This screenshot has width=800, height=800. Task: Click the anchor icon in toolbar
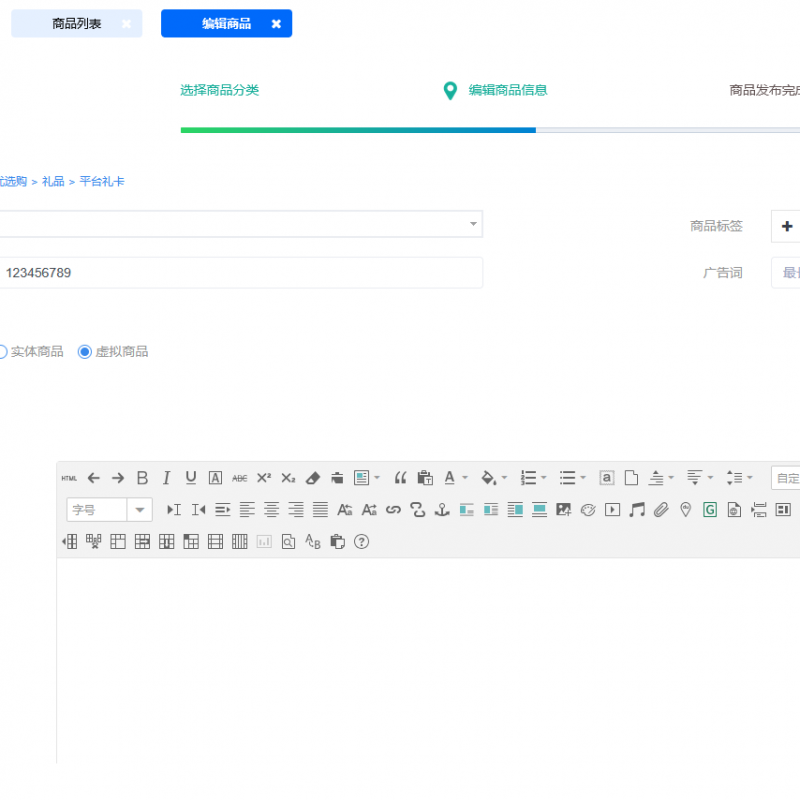(442, 510)
